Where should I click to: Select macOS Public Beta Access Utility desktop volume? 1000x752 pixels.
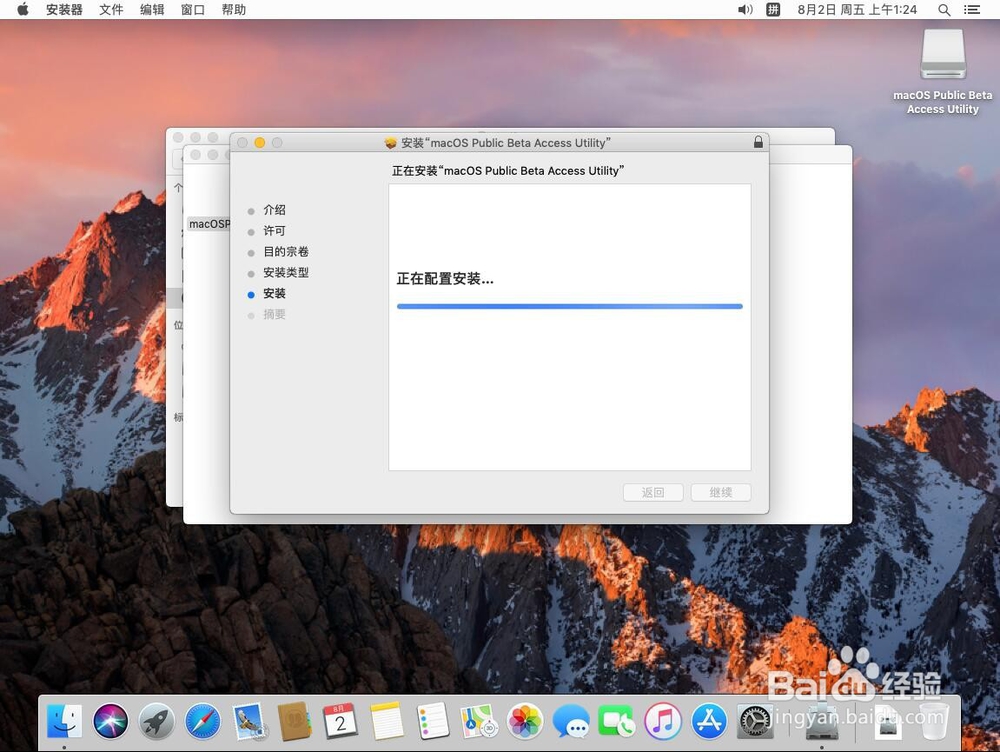click(x=943, y=71)
